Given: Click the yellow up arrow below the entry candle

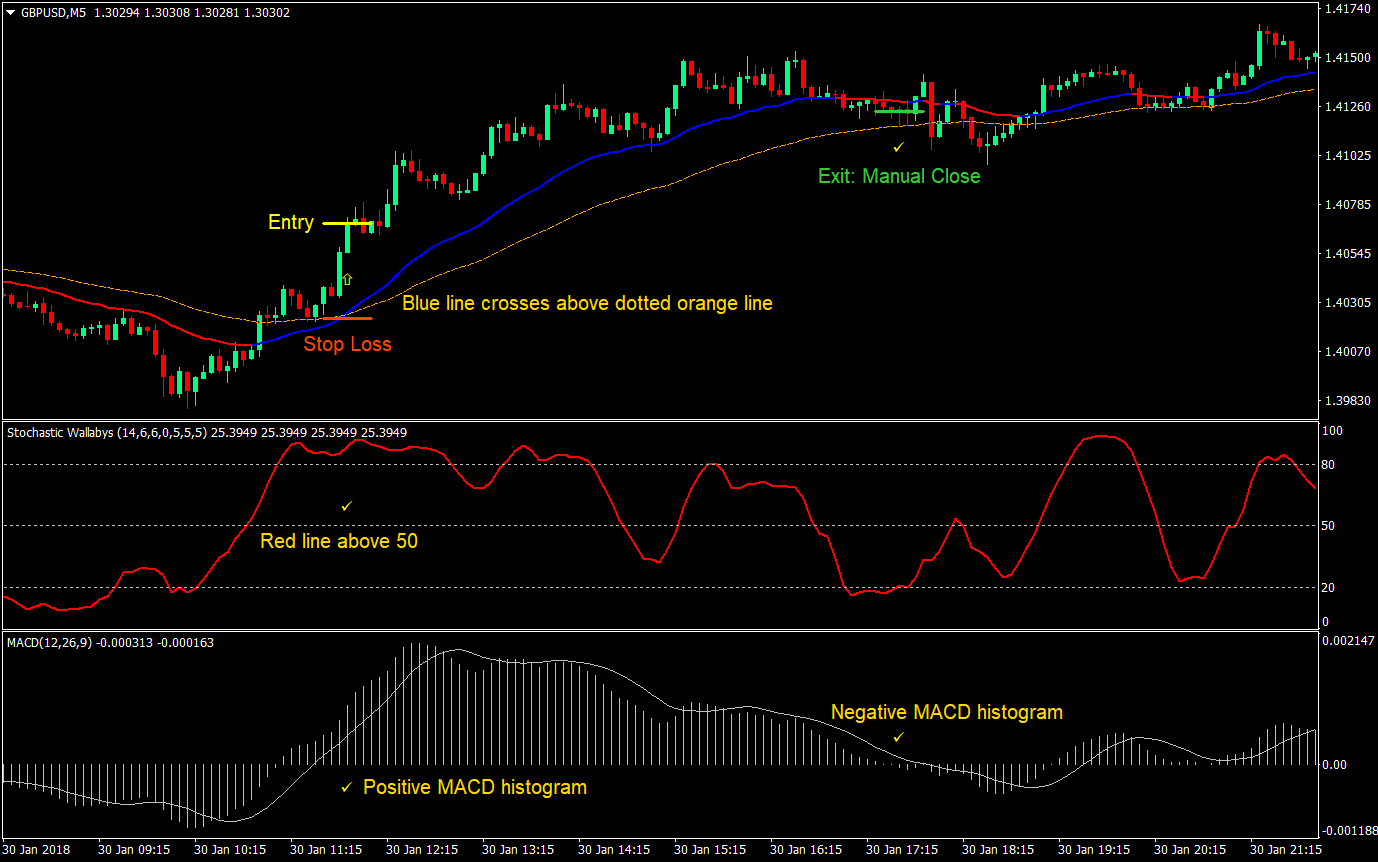Looking at the screenshot, I should click(x=346, y=279).
